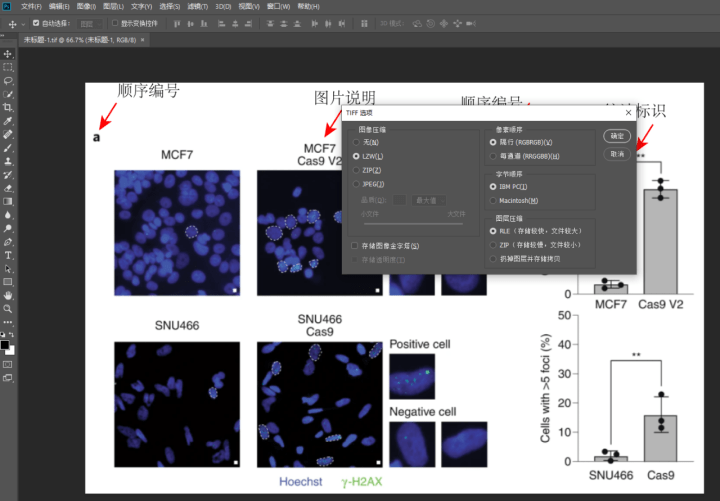Image resolution: width=720 pixels, height=501 pixels.
Task: Open the 图像 menu
Action: click(x=85, y=6)
